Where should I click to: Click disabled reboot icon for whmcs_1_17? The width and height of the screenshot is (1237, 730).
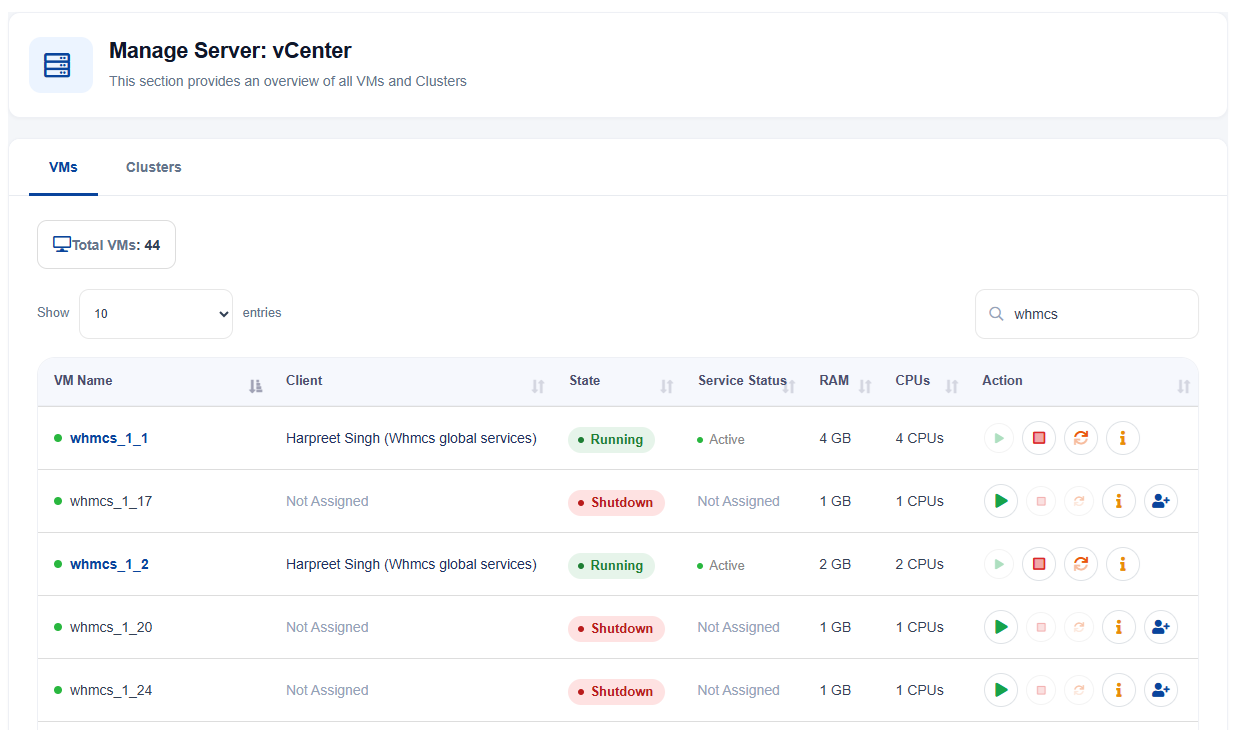coord(1079,501)
